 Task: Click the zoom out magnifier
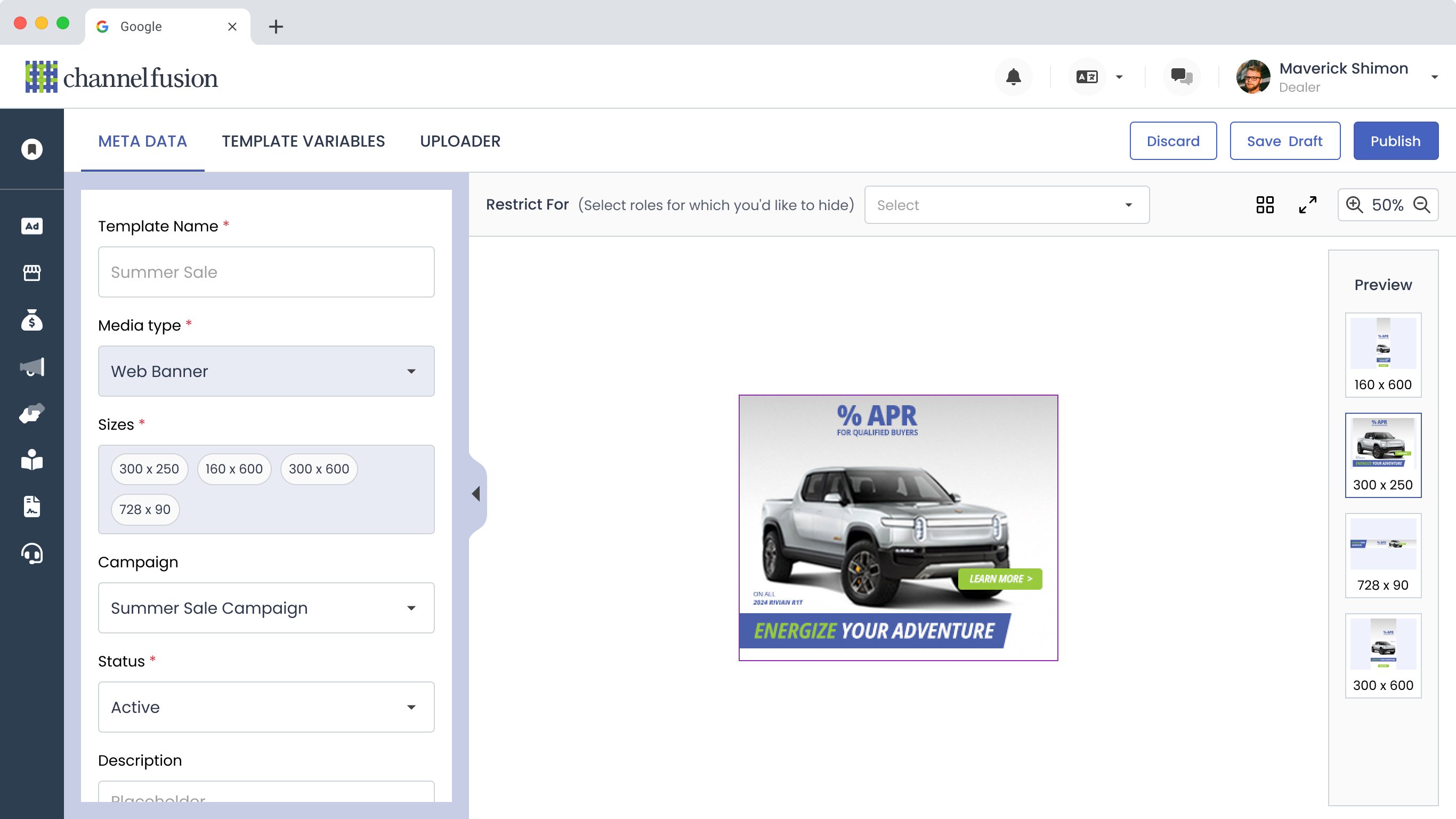[1421, 205]
